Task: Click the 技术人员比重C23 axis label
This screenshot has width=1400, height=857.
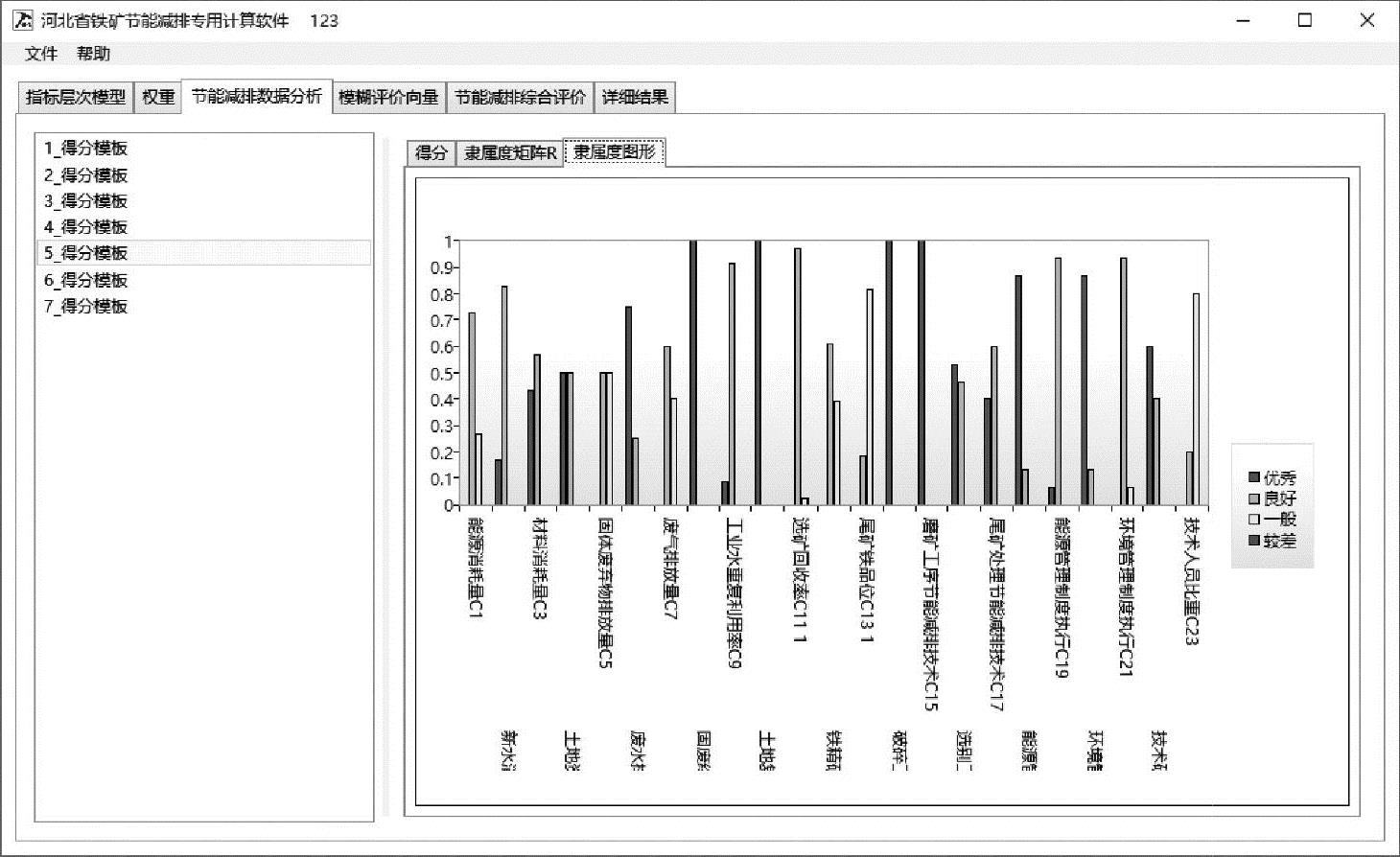Action: click(x=1191, y=580)
